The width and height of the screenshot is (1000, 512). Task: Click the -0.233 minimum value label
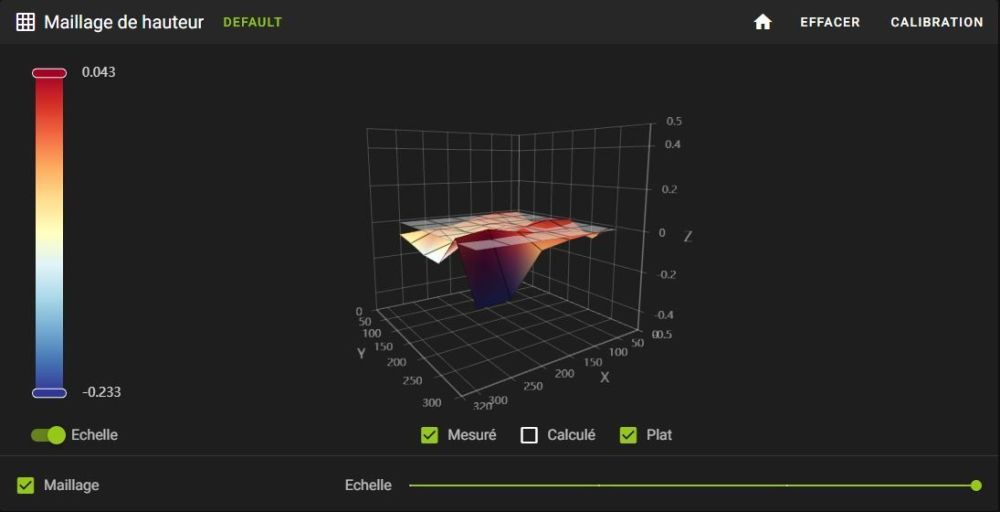[x=101, y=392]
